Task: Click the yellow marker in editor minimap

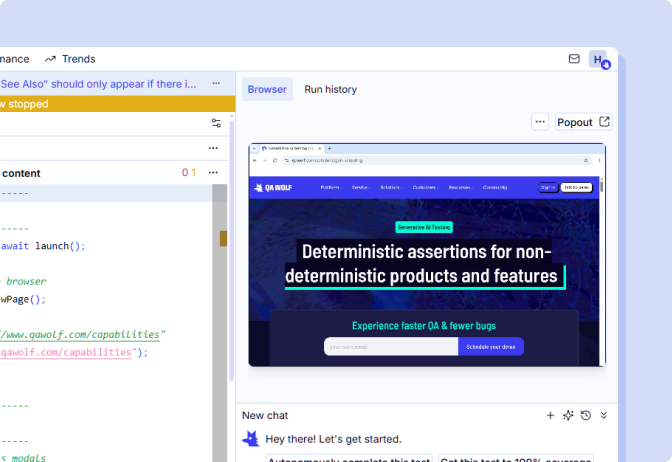Action: [x=223, y=238]
